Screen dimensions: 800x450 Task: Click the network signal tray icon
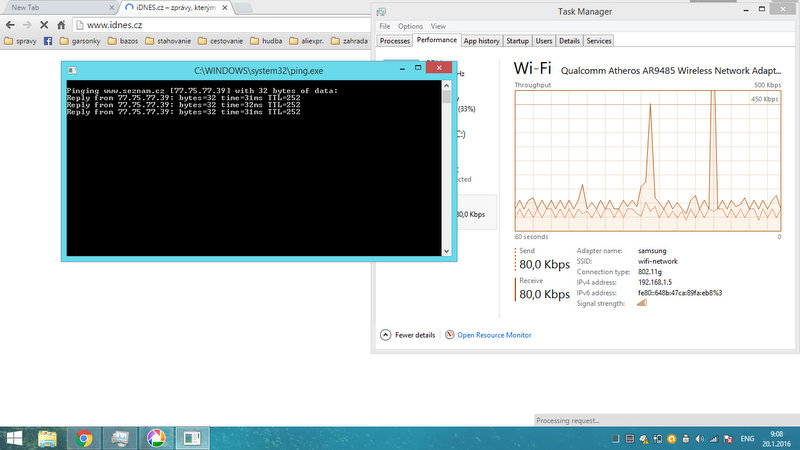point(714,439)
